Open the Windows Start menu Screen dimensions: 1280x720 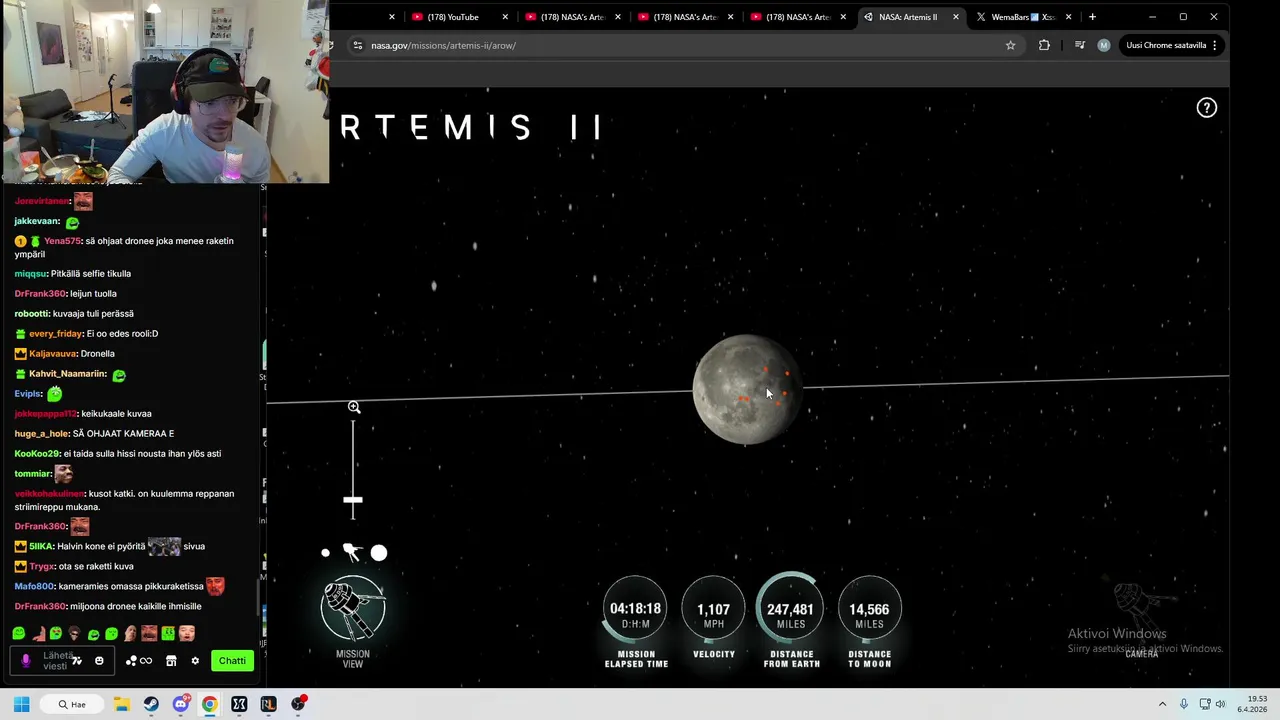[21, 704]
